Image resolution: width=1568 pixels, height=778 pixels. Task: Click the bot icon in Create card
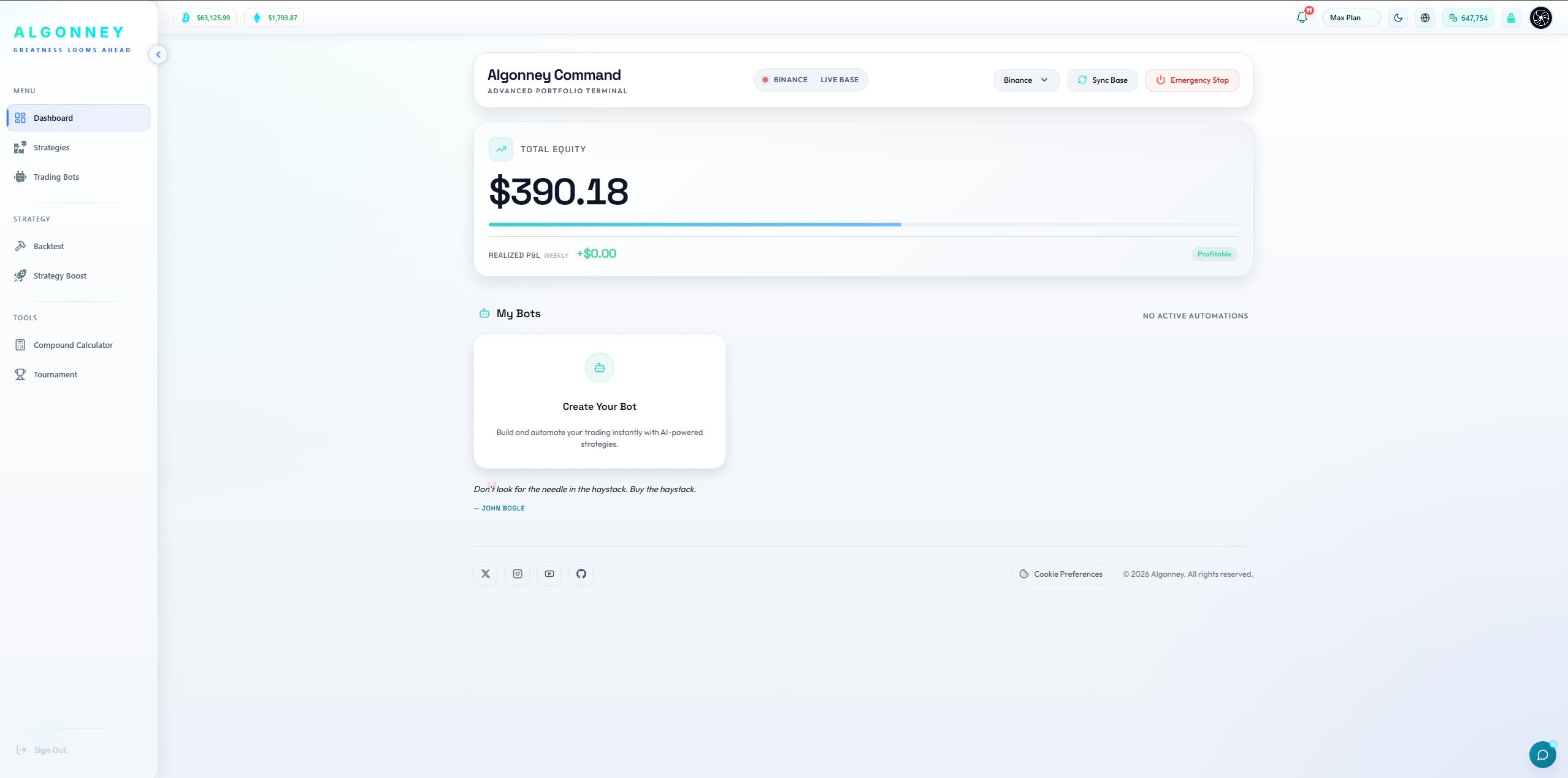(x=600, y=368)
